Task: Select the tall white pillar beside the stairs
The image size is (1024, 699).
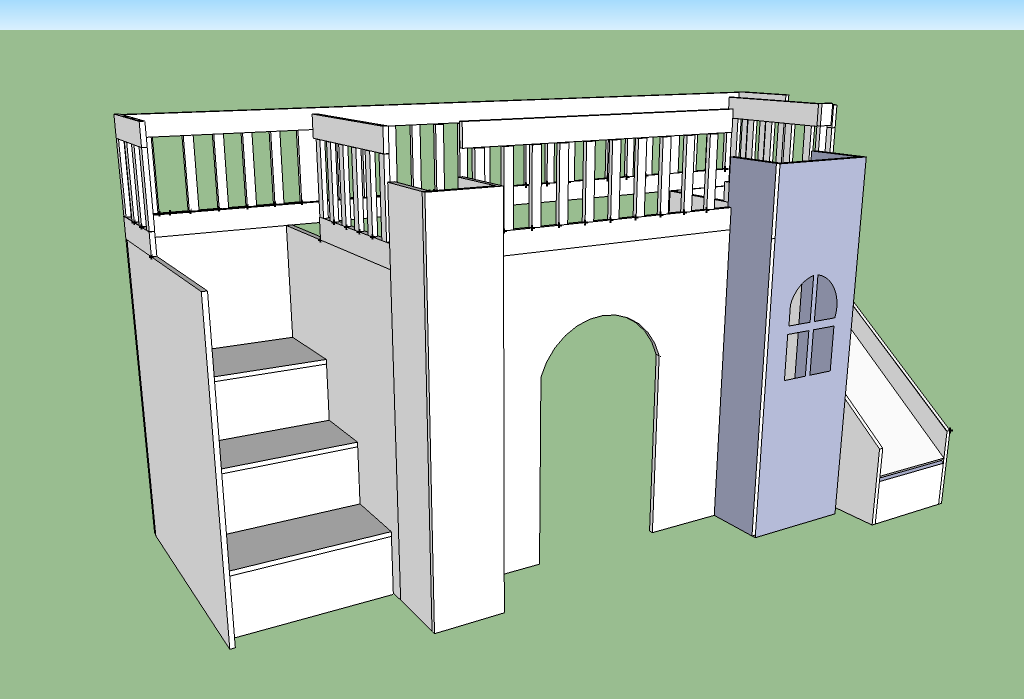Action: click(464, 409)
